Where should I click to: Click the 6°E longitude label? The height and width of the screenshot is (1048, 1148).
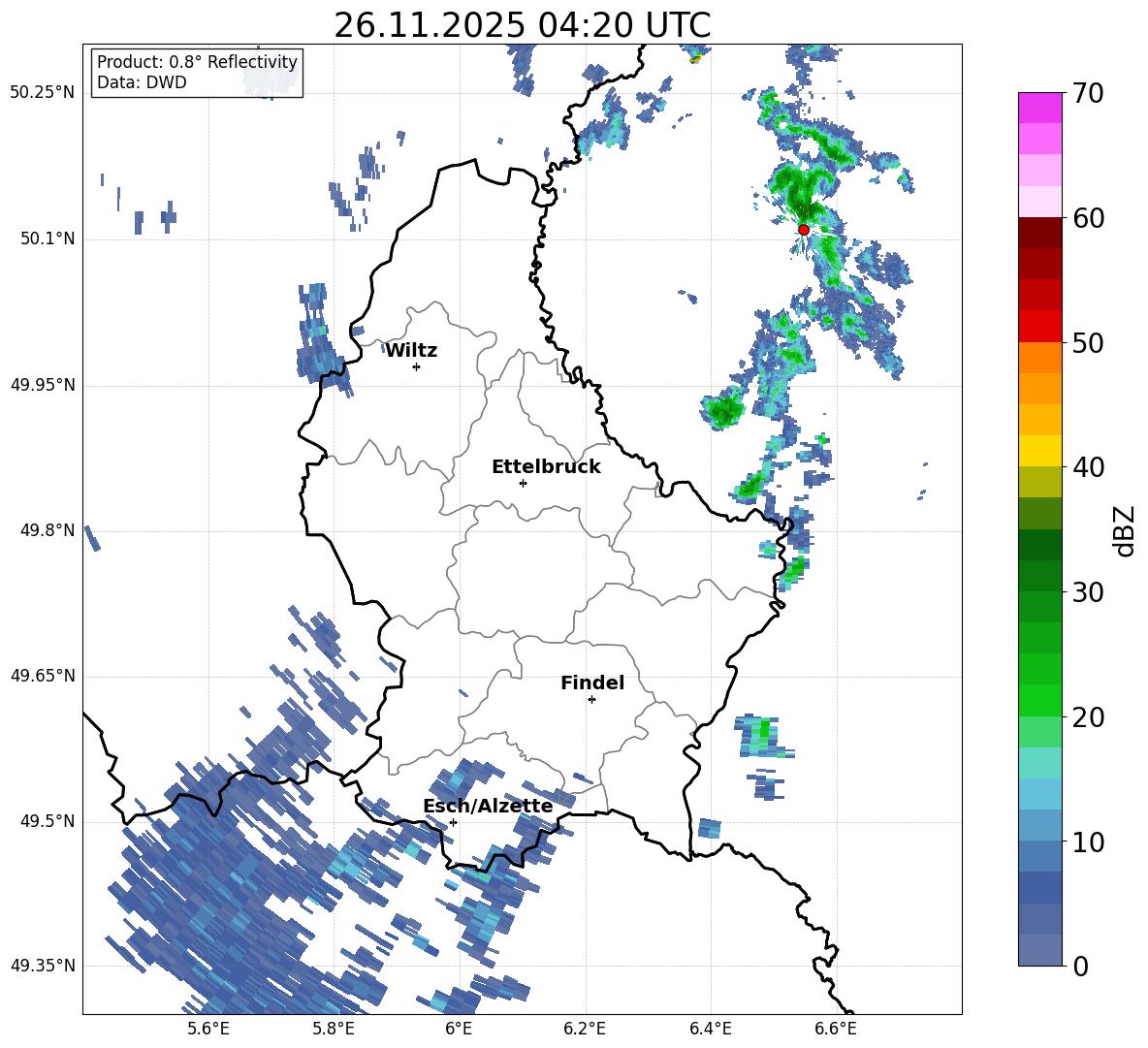[x=459, y=1029]
